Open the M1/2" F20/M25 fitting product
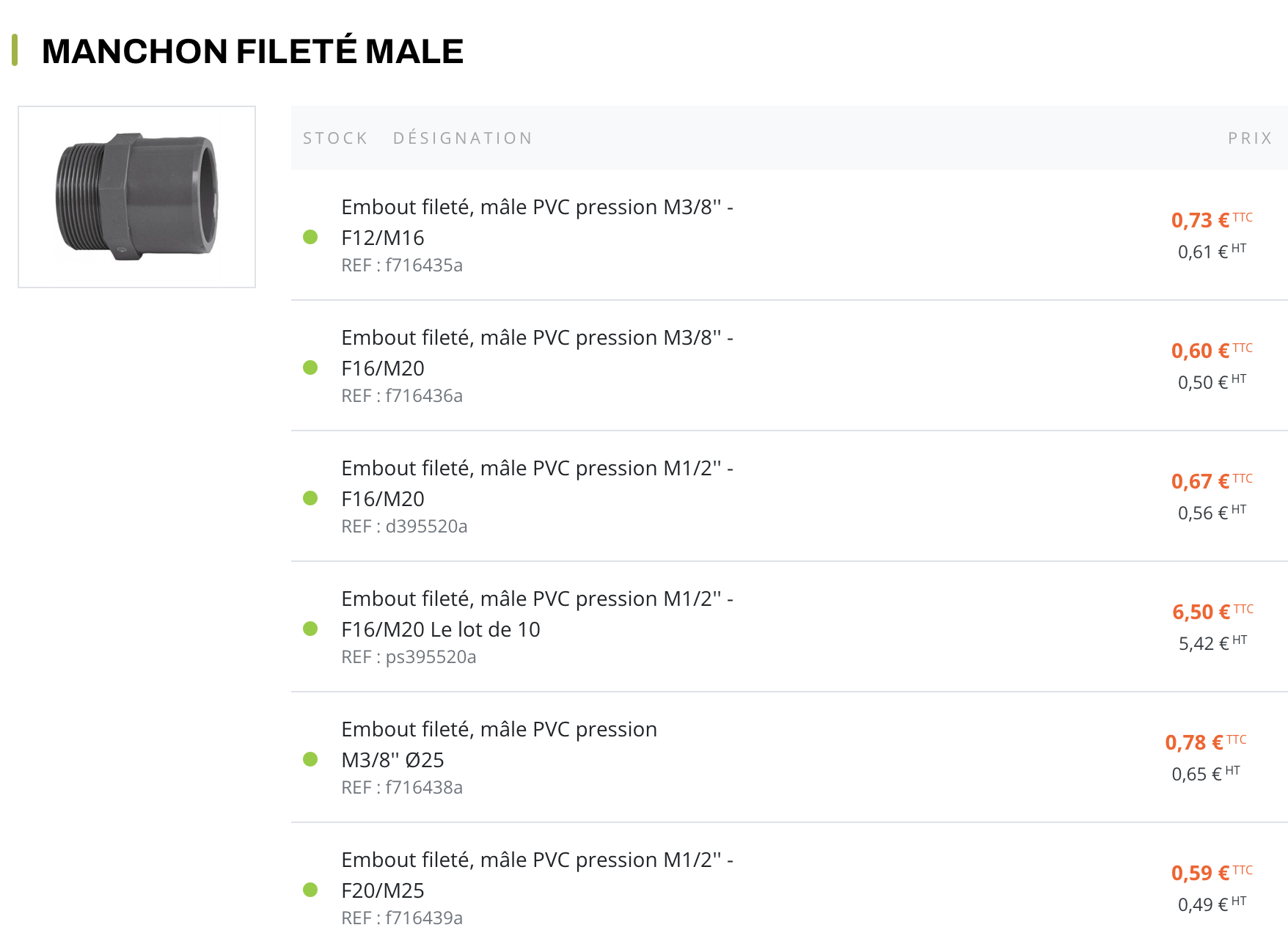The width and height of the screenshot is (1288, 933). [537, 875]
